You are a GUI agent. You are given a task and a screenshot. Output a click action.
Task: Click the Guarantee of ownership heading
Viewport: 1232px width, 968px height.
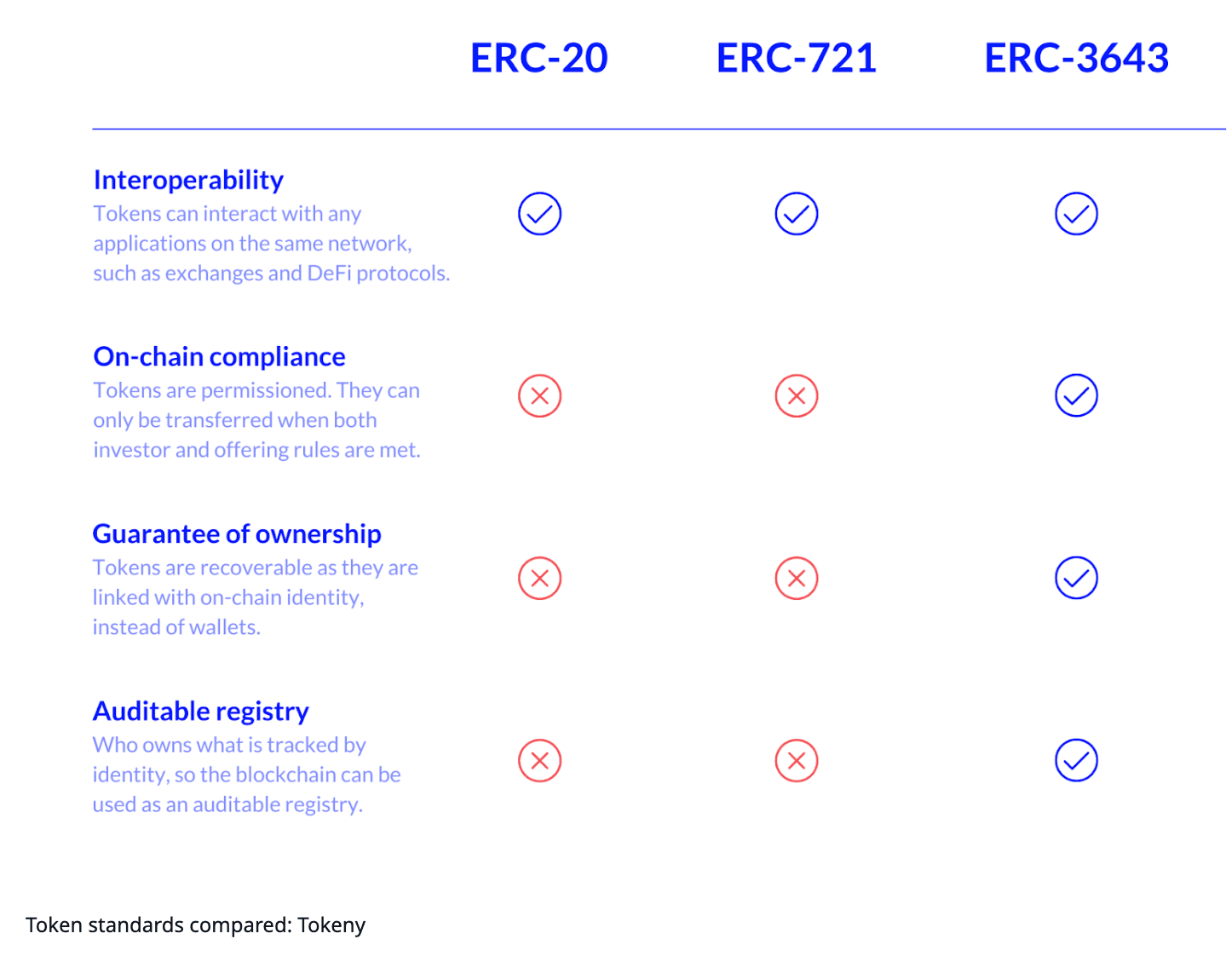coord(237,533)
